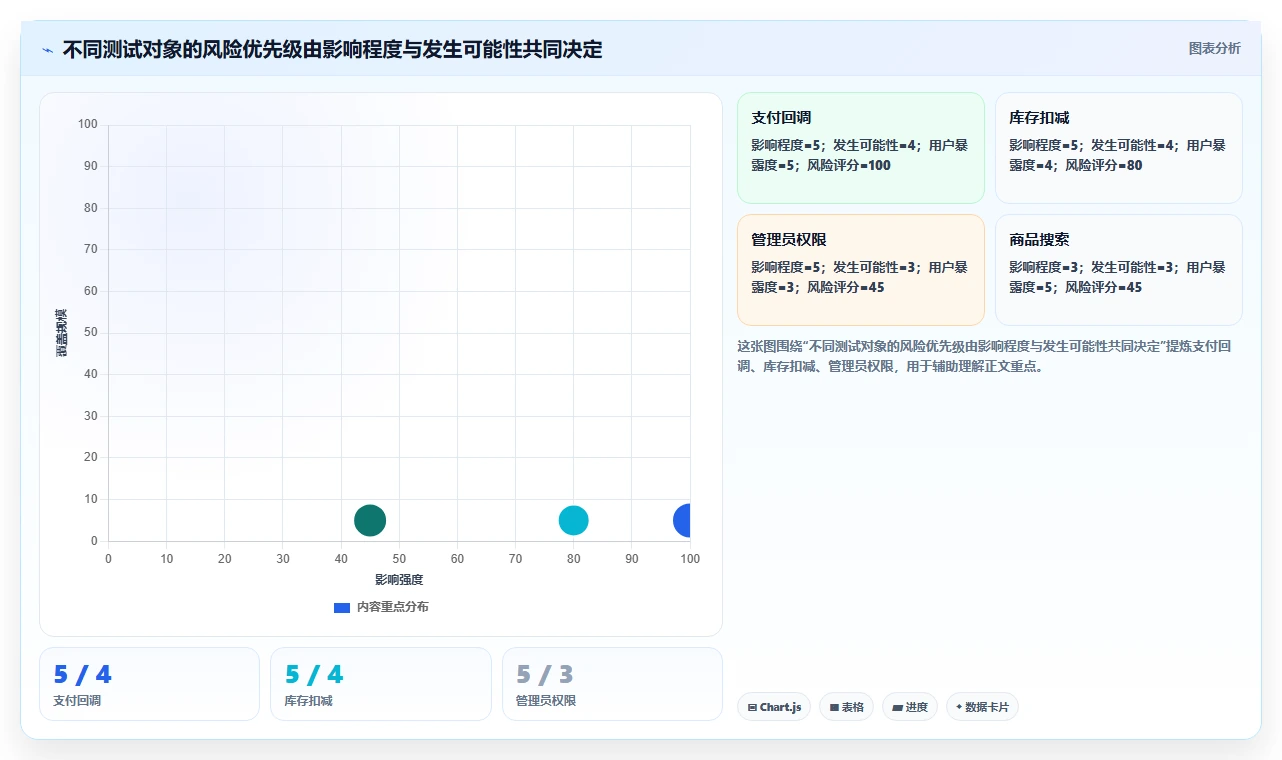Click the summary paragraph starting 这张图围绕
Screen dimensions: 1282x760
coord(985,356)
